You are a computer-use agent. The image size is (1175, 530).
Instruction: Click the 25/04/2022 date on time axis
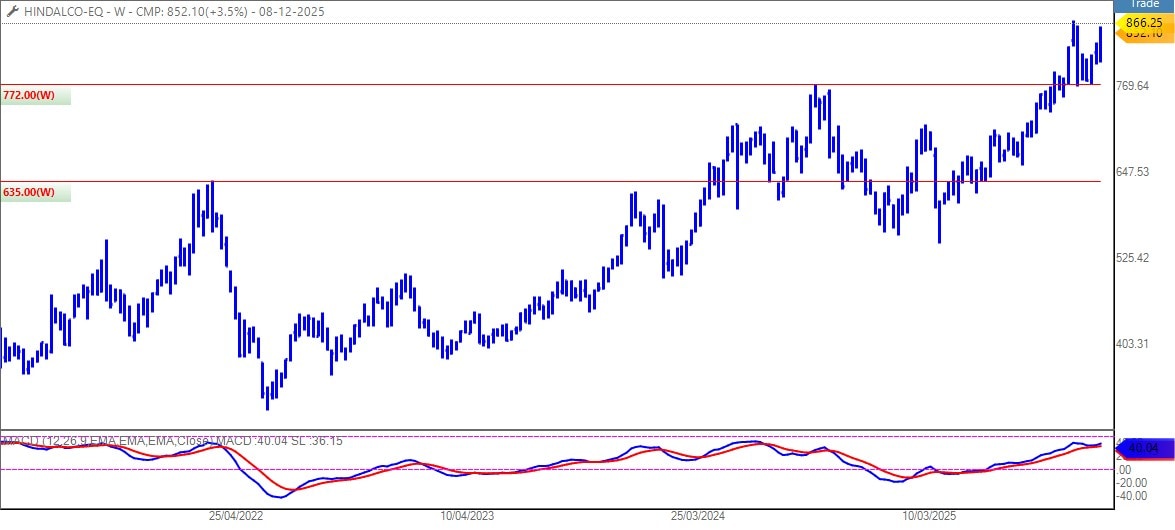[236, 517]
